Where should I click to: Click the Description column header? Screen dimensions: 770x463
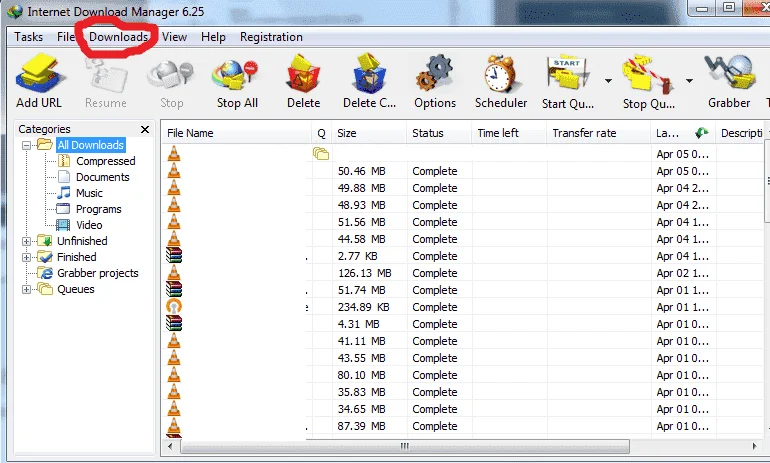tap(741, 133)
